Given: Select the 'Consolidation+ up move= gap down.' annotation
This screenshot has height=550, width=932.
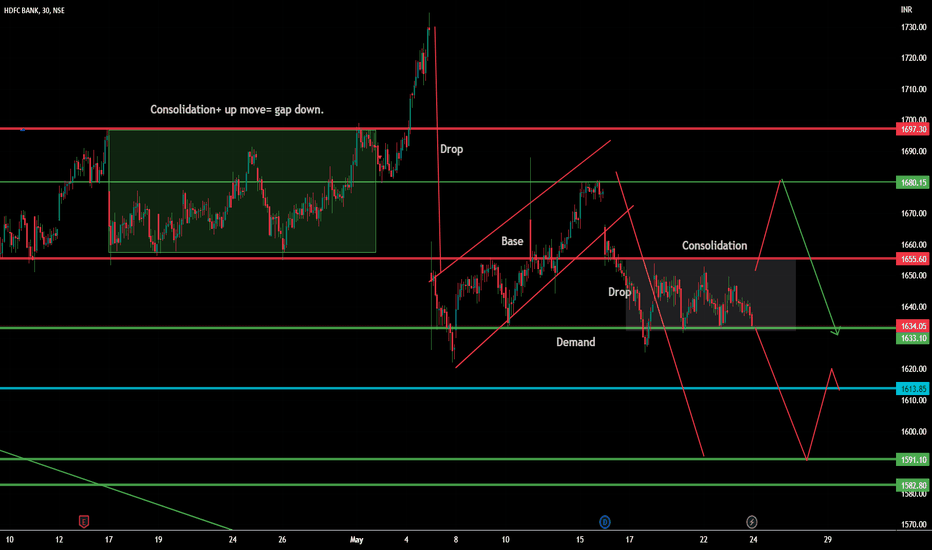Looking at the screenshot, I should [x=237, y=109].
